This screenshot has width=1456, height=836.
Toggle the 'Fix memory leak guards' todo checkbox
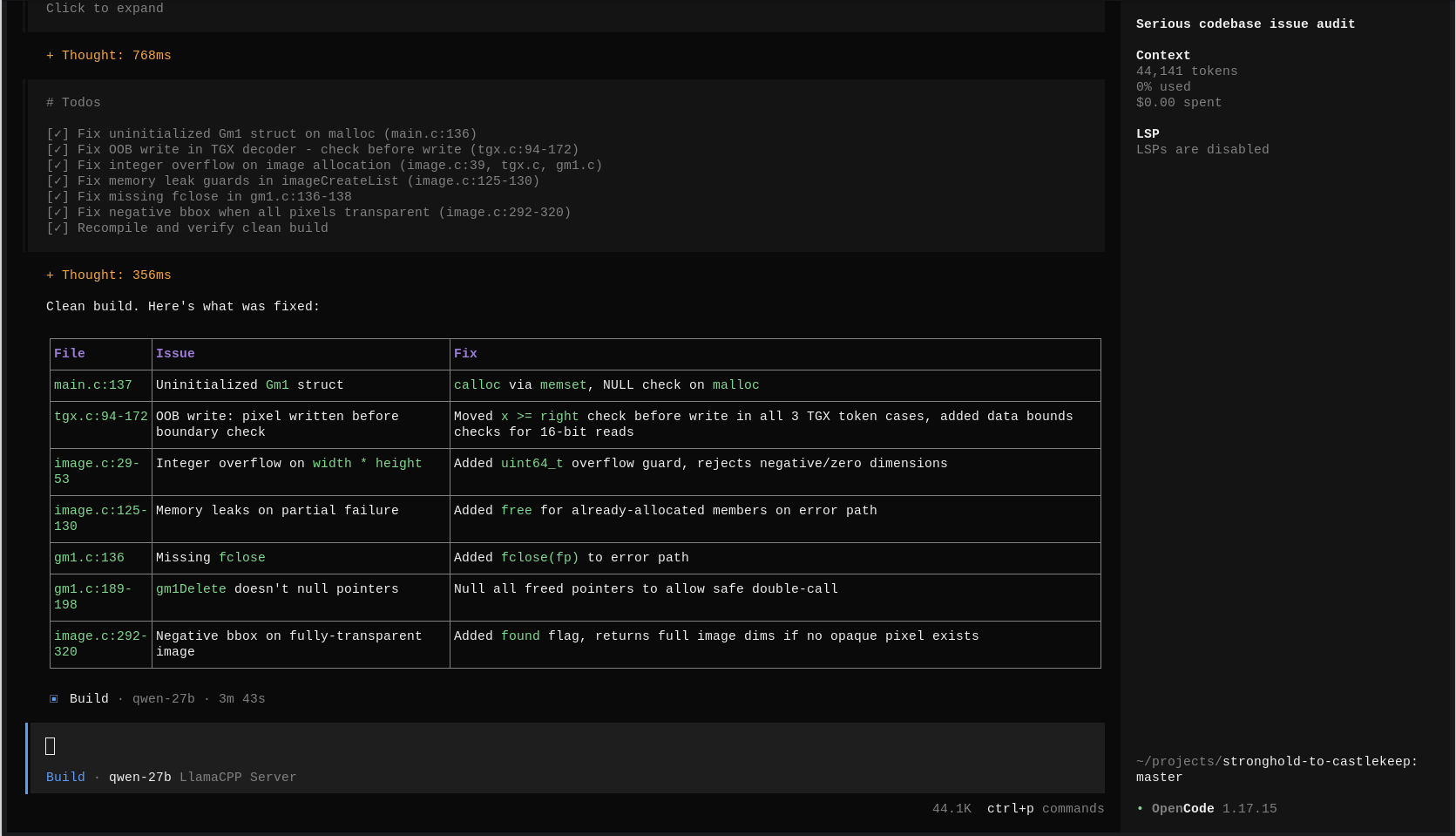(x=58, y=181)
